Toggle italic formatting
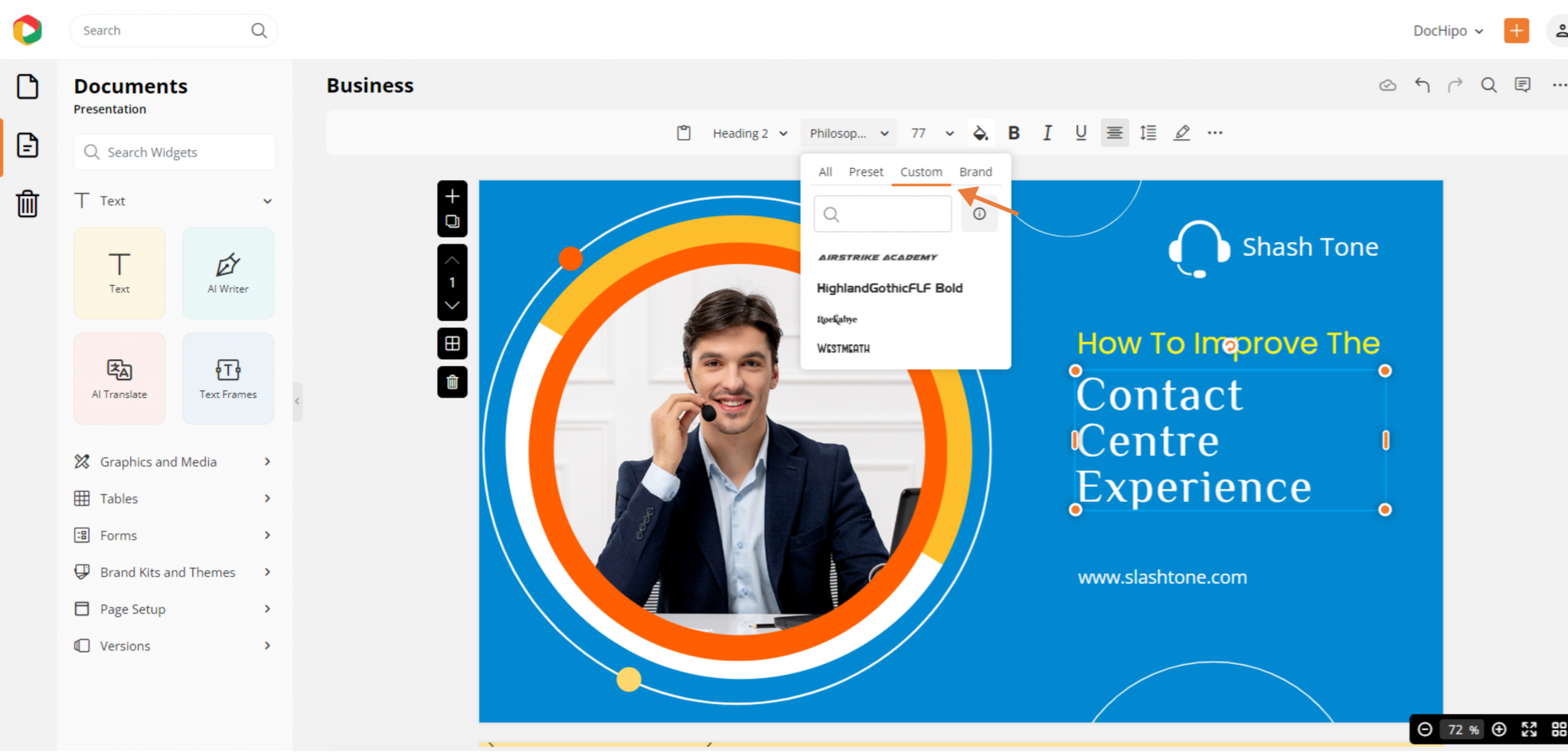 coord(1047,133)
